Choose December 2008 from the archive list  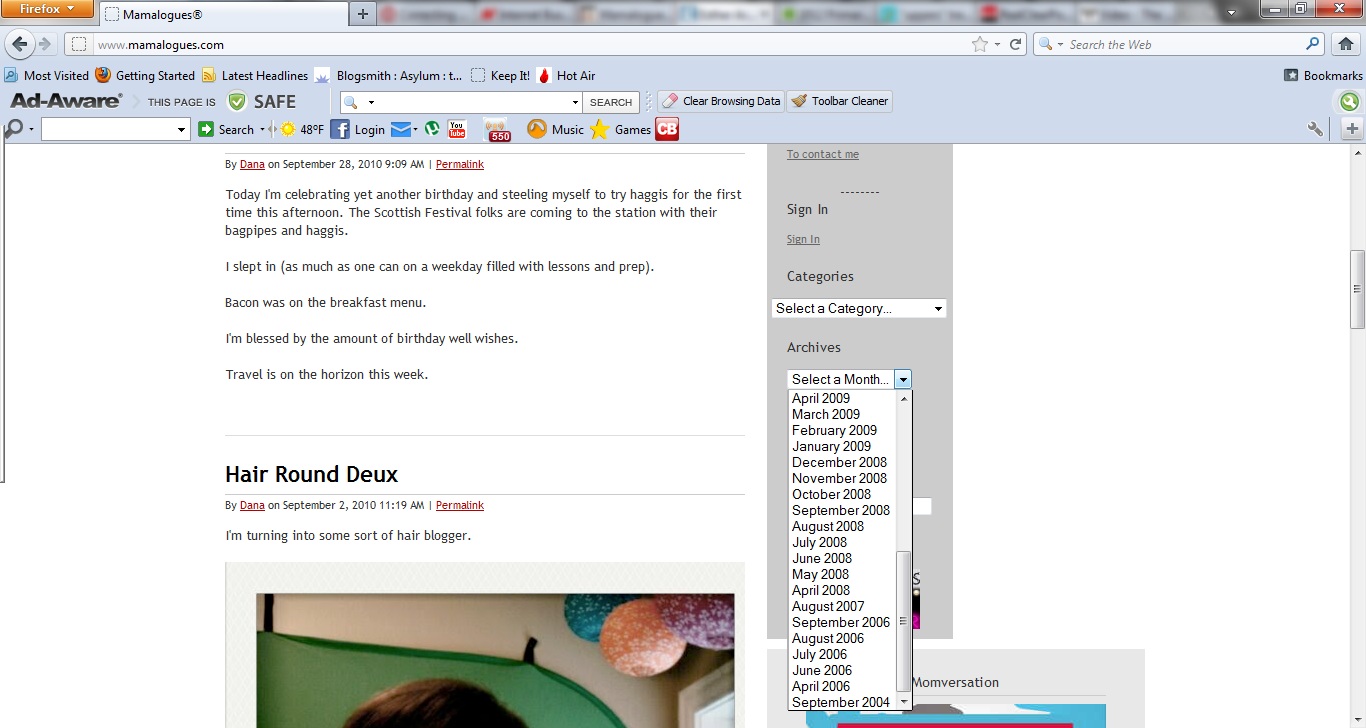pos(839,462)
